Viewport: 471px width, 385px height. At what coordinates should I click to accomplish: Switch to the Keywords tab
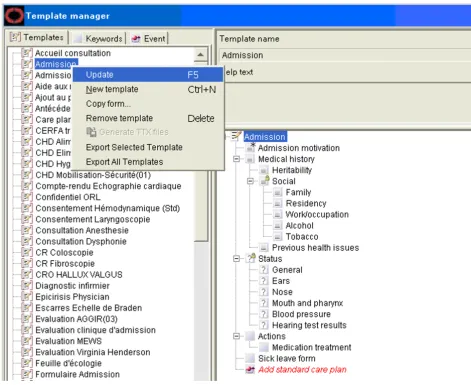coord(99,39)
